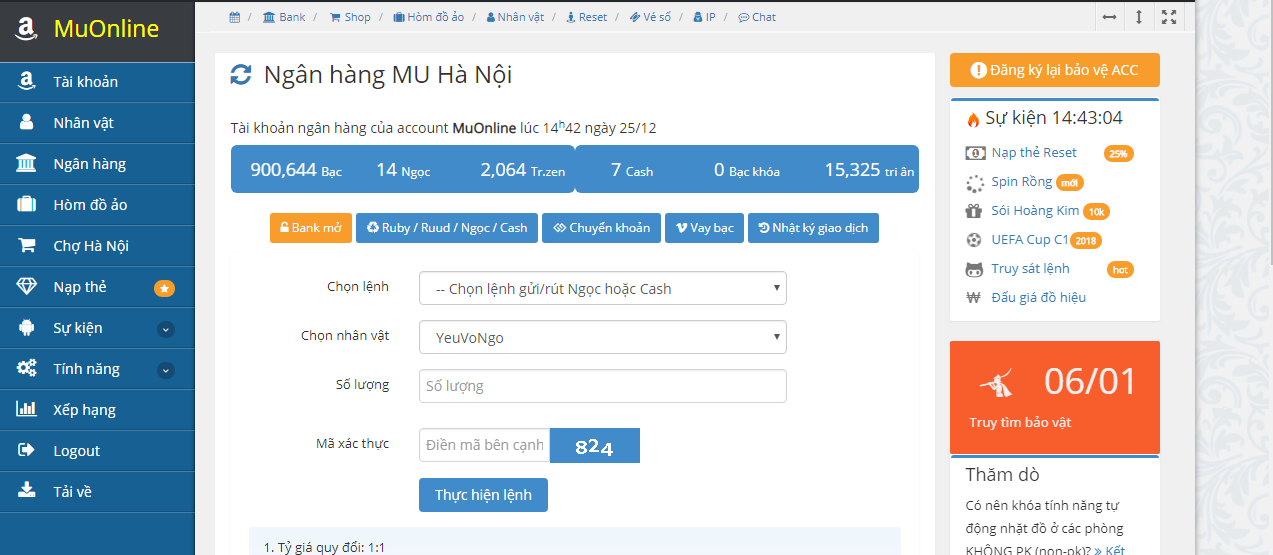Screen dimensions: 1273x555
Task: Click the Thực hiện lệnh button
Action: click(x=483, y=495)
